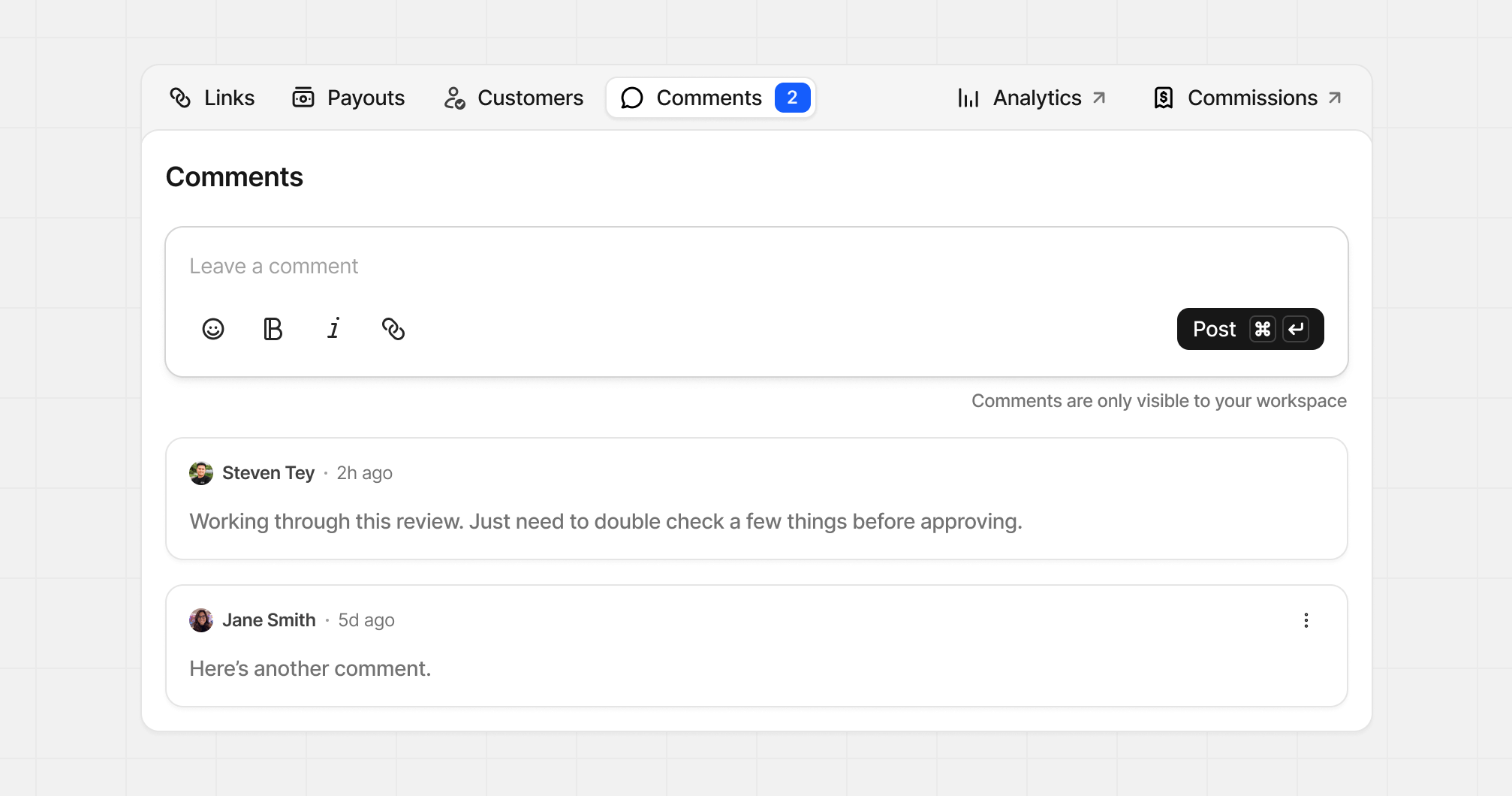Click the Customers user icon
The height and width of the screenshot is (796, 1512).
[454, 98]
